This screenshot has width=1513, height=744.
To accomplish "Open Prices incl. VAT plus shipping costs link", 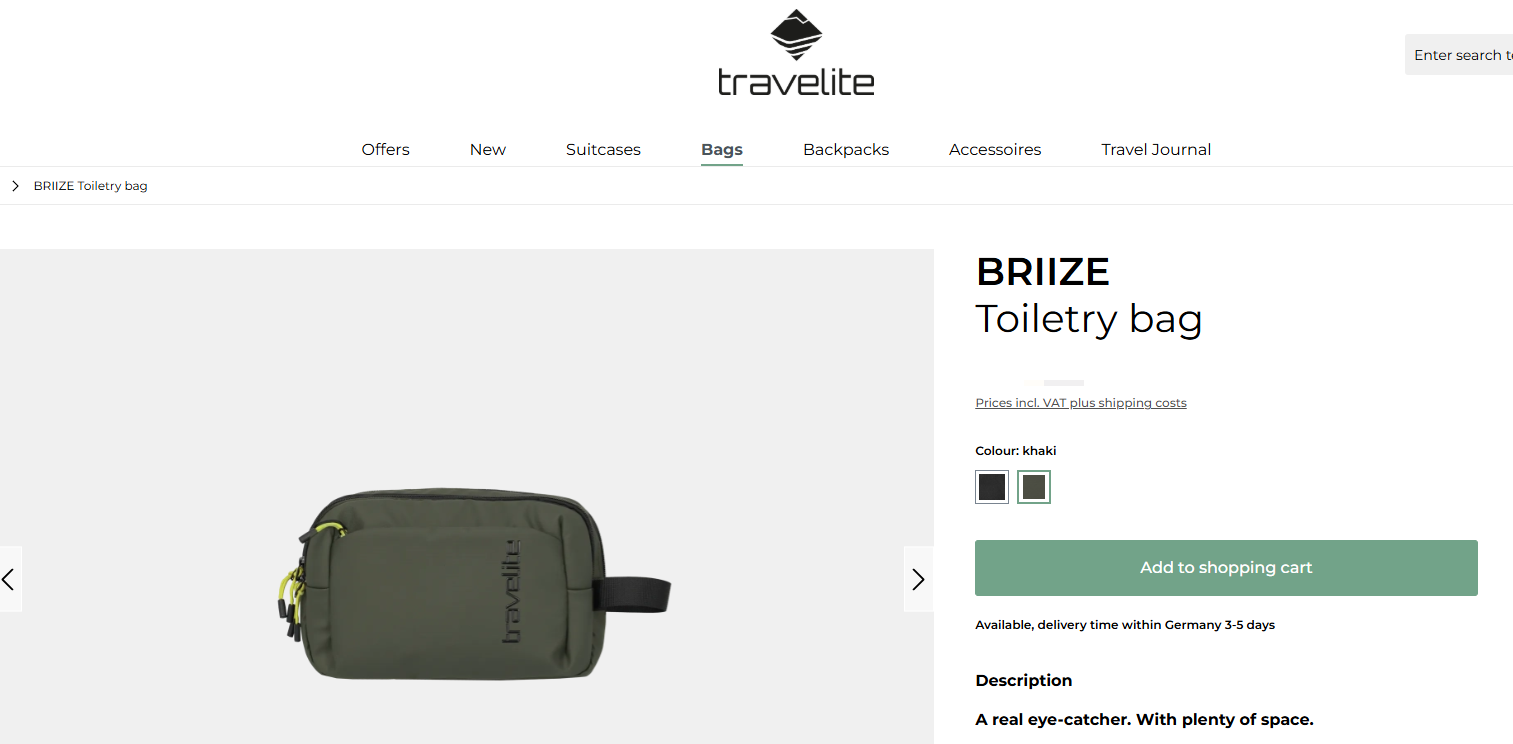I will [1081, 403].
